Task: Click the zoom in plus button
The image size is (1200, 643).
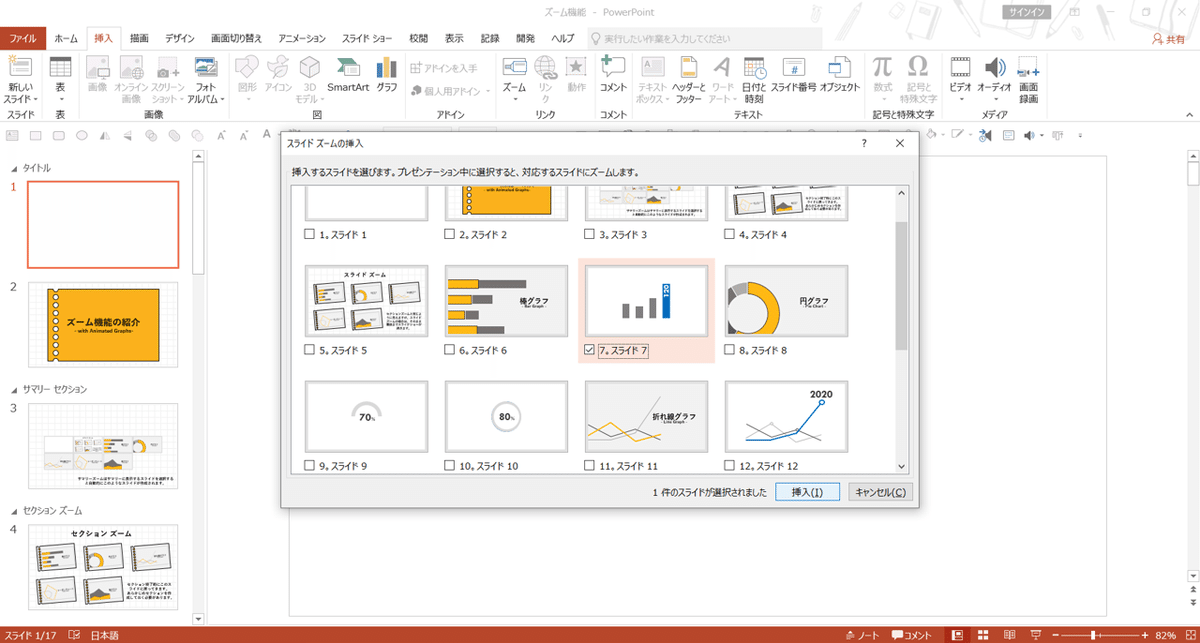Action: click(1143, 635)
